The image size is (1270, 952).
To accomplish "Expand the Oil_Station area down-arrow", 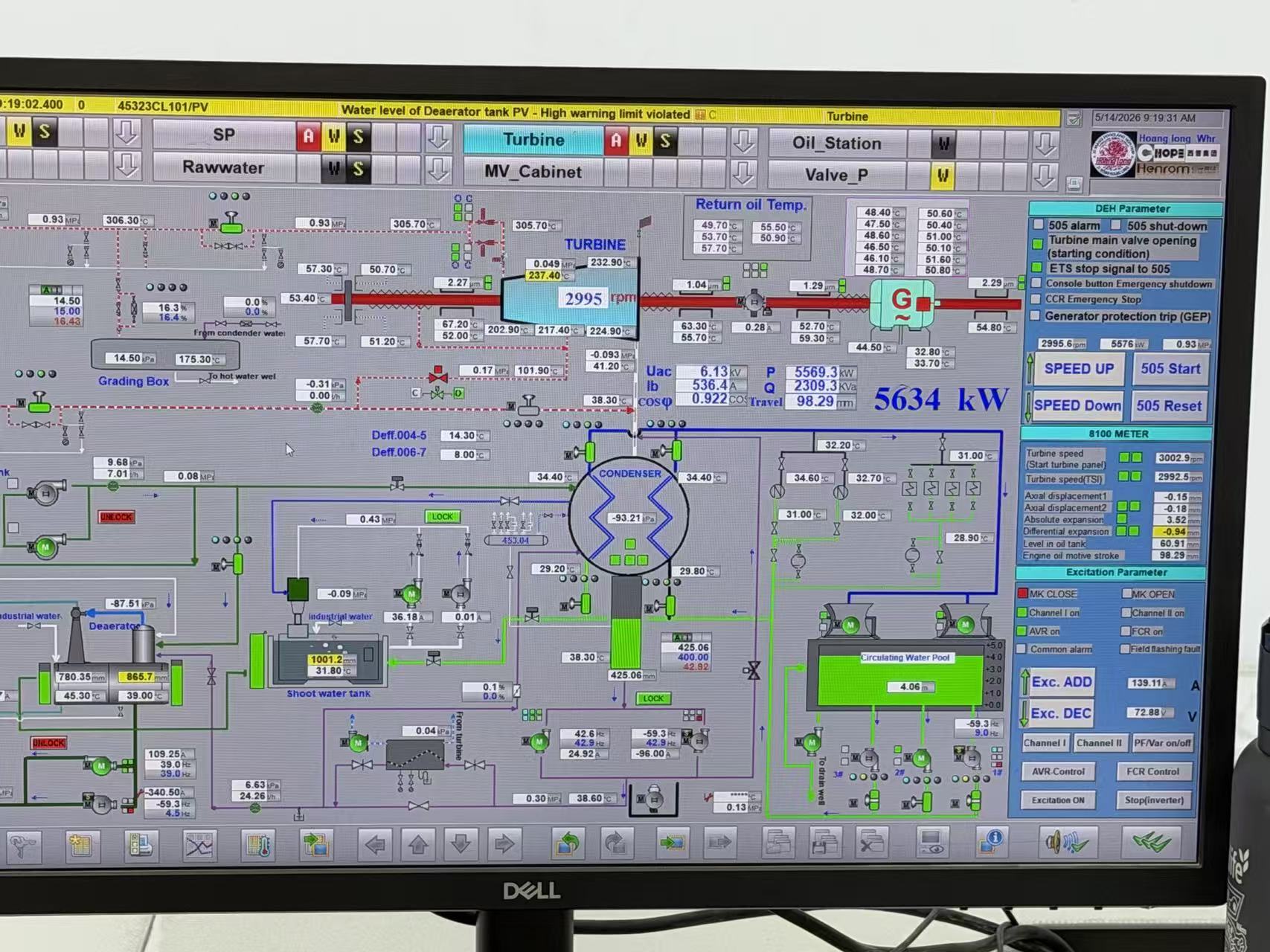I will [1046, 144].
